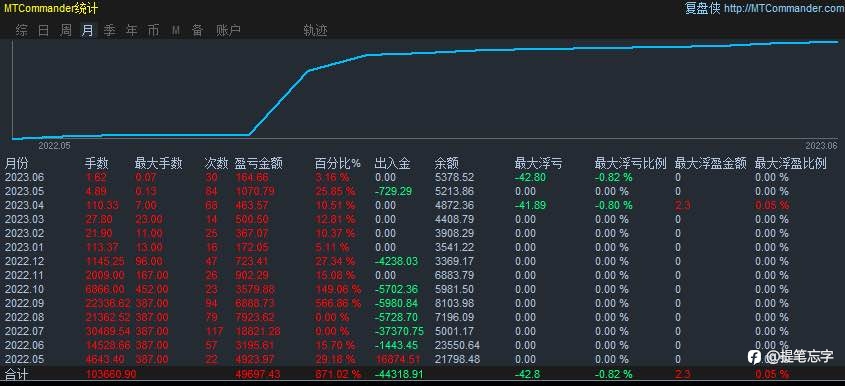This screenshot has width=845, height=386.
Task: Click the 百分比% column header
Action: [x=337, y=163]
